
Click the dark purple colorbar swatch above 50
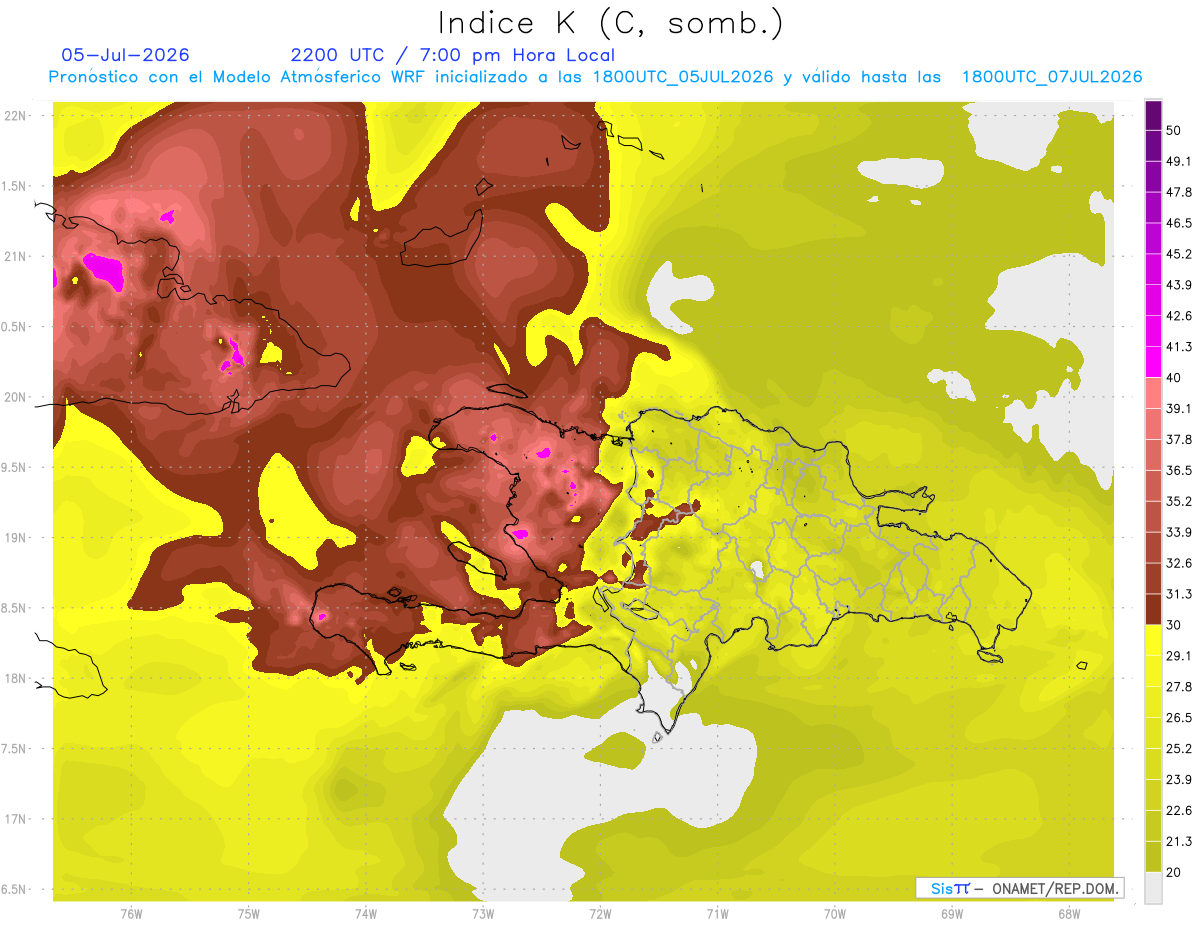tap(1153, 115)
